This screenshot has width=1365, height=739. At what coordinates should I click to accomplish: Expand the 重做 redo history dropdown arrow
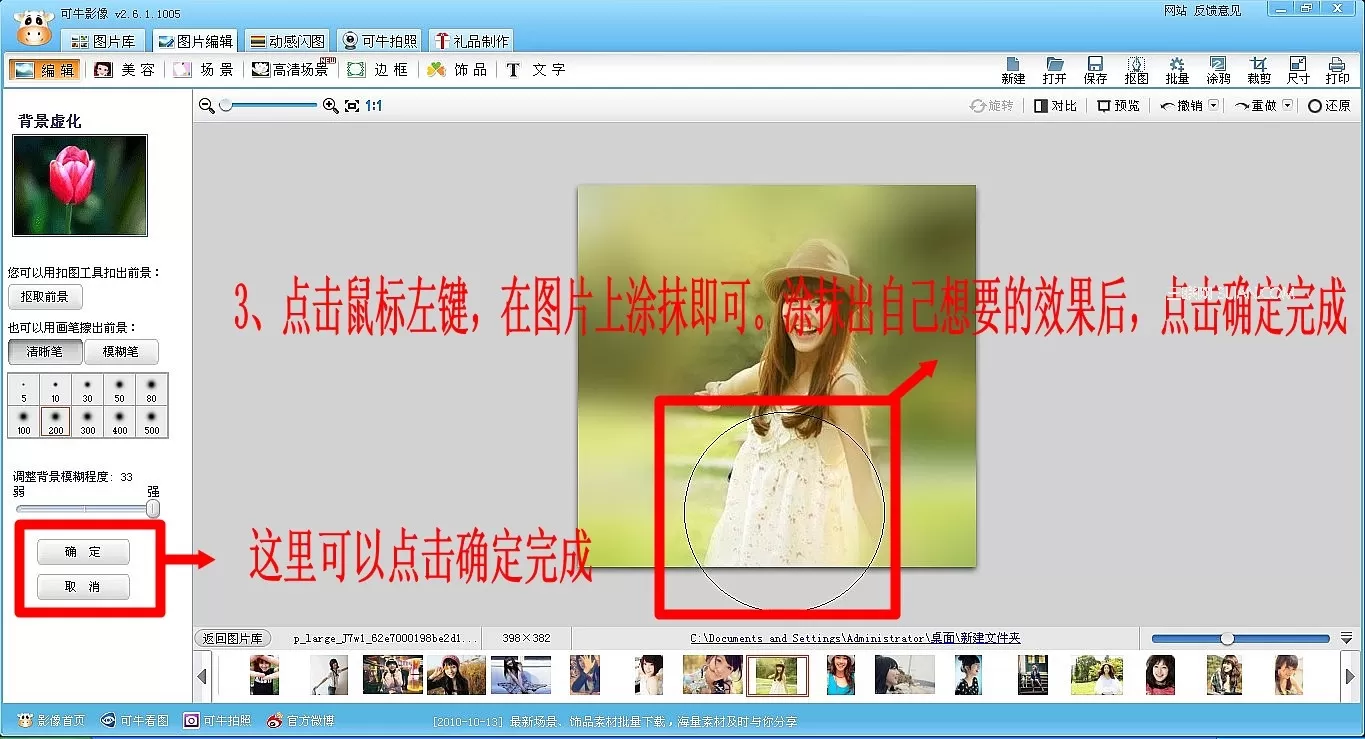(x=1288, y=105)
